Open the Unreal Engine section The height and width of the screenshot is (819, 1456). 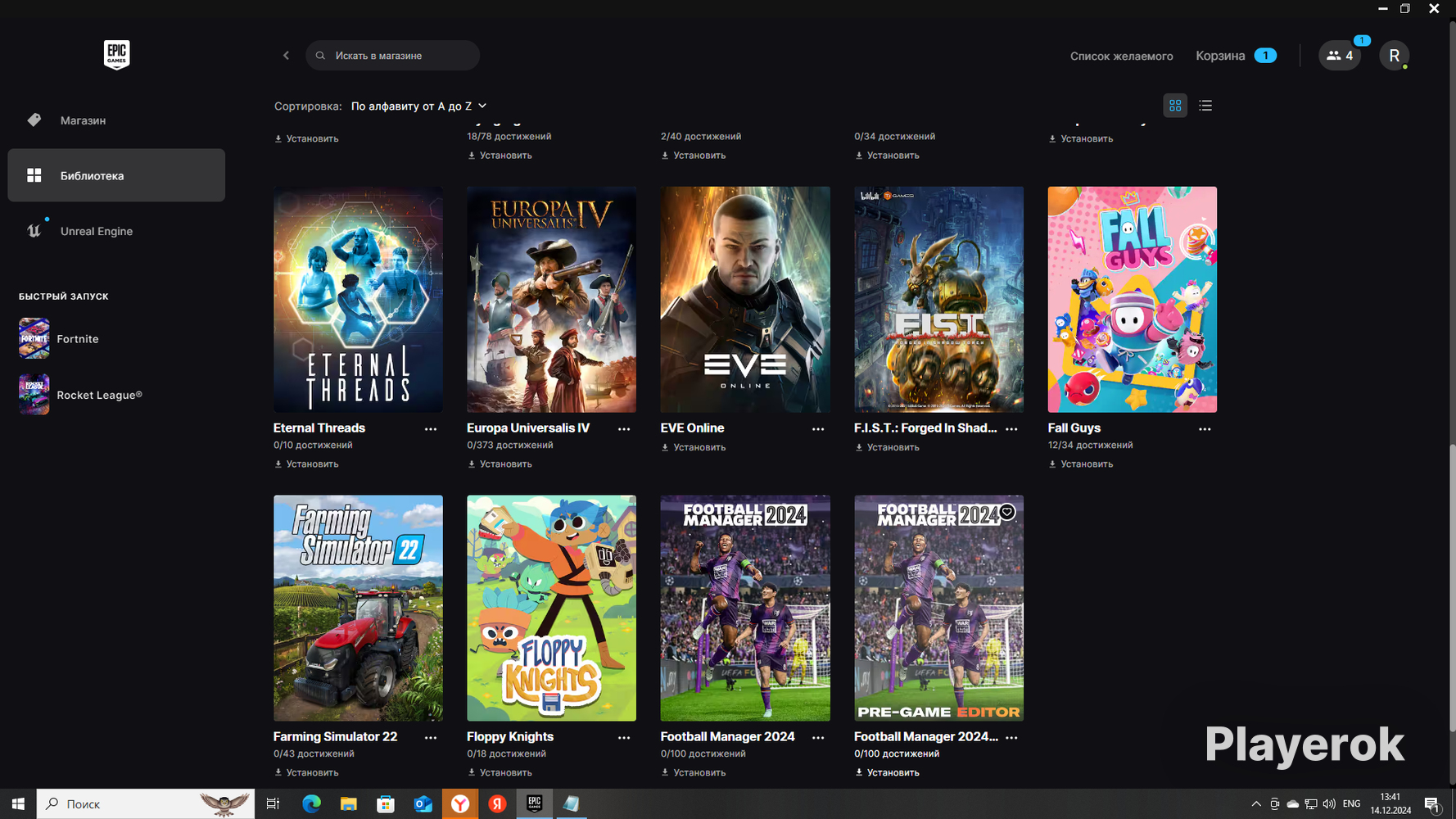(x=116, y=231)
